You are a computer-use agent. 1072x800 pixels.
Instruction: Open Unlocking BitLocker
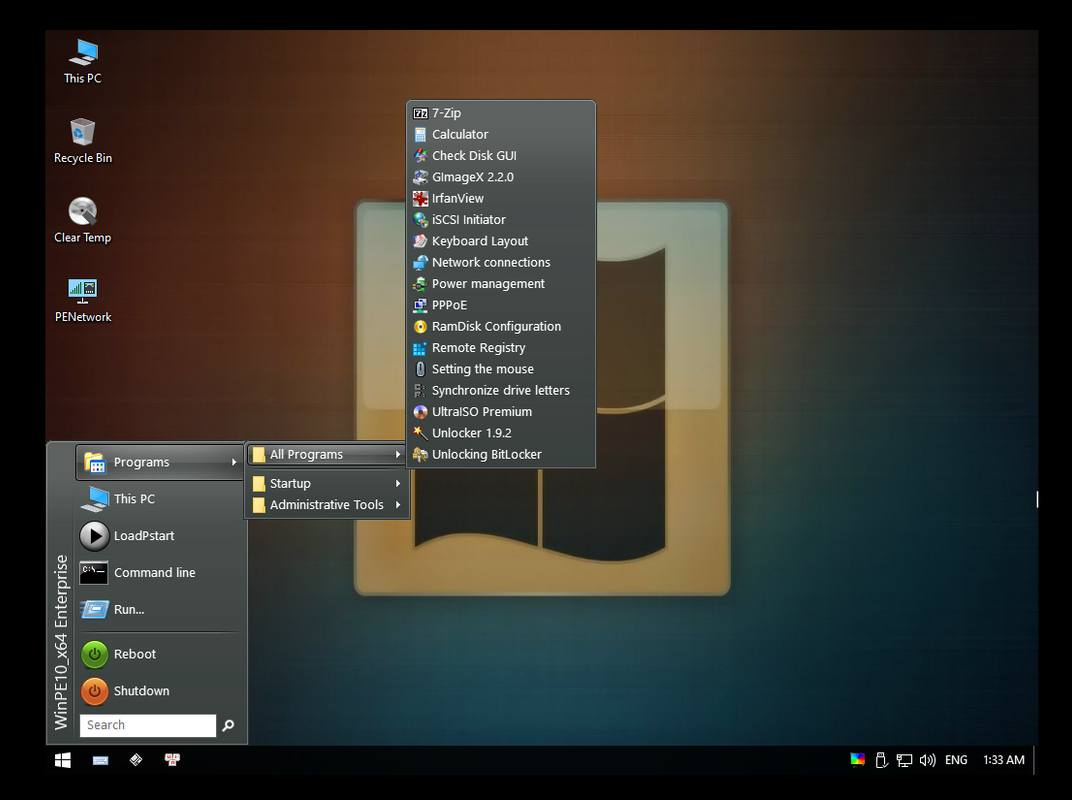pos(500,455)
